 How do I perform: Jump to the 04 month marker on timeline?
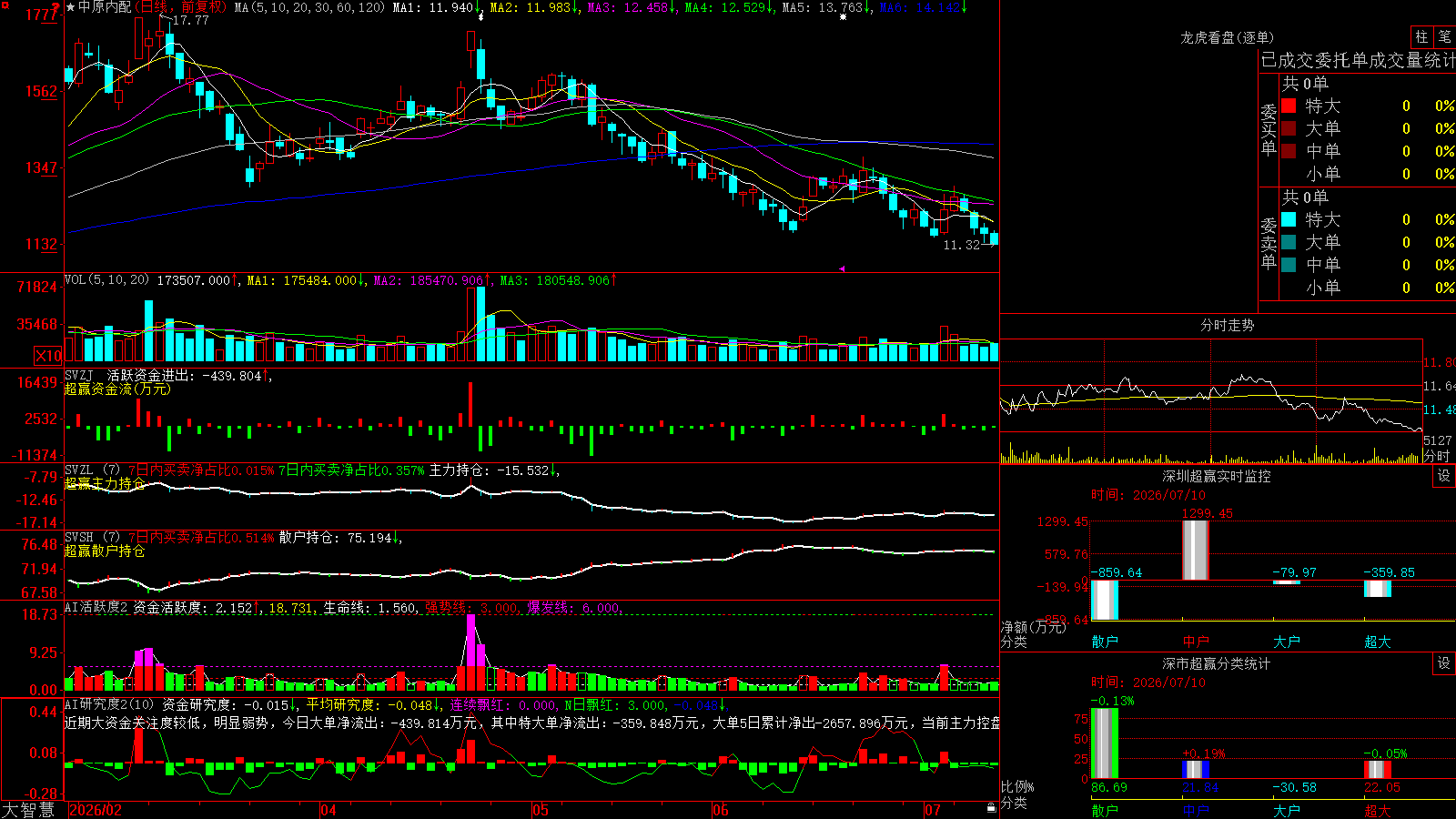point(329,810)
